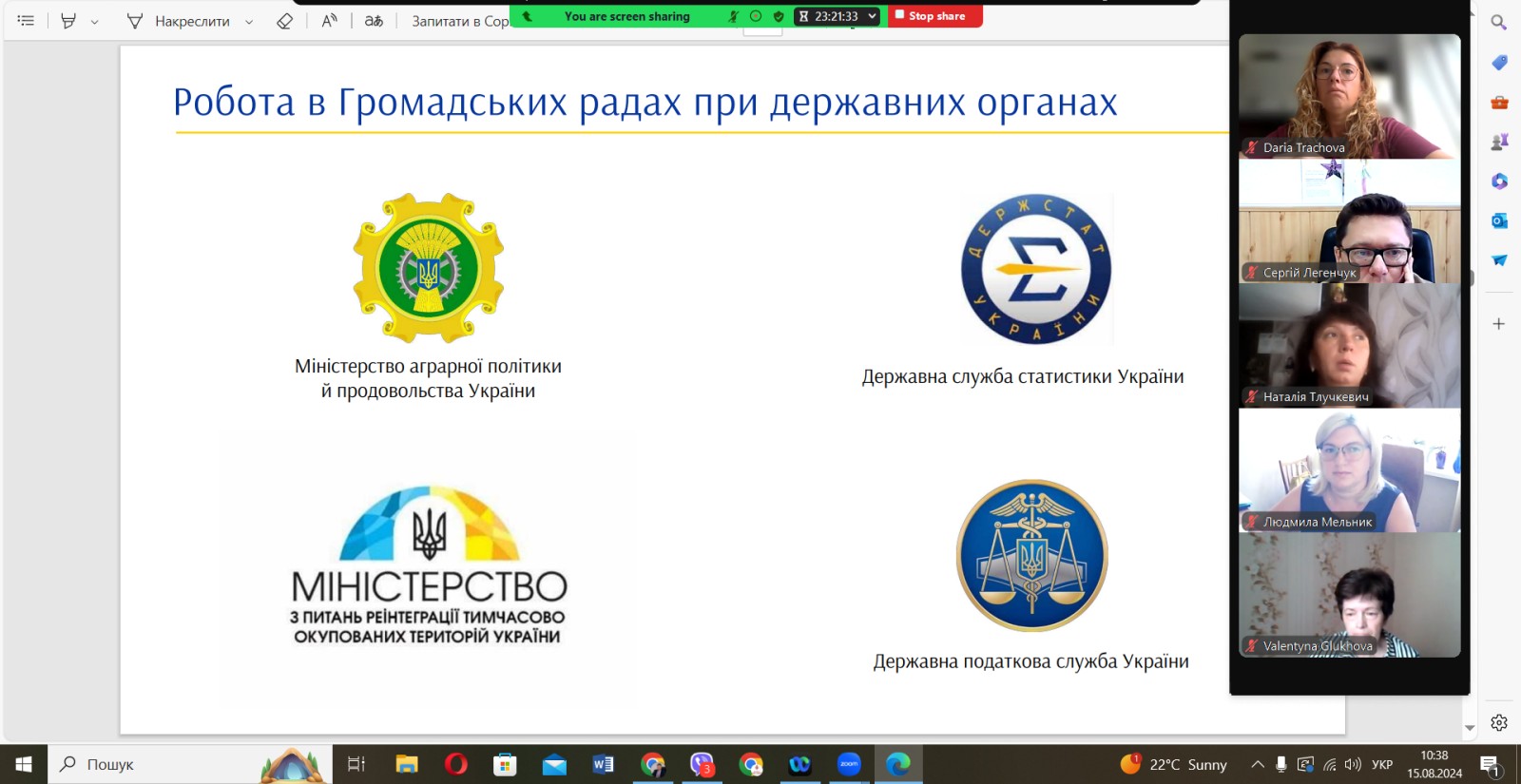Open volume control in system tray
Viewport: 1521px width, 784px height.
point(1353,764)
